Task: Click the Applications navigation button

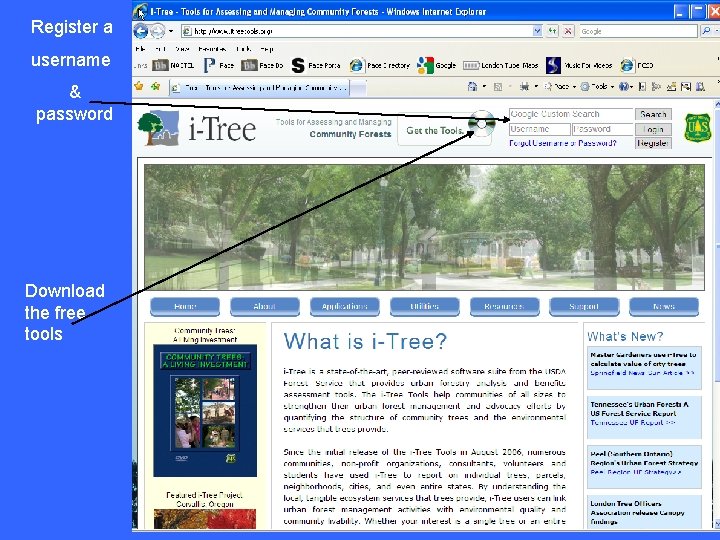Action: coord(344,306)
